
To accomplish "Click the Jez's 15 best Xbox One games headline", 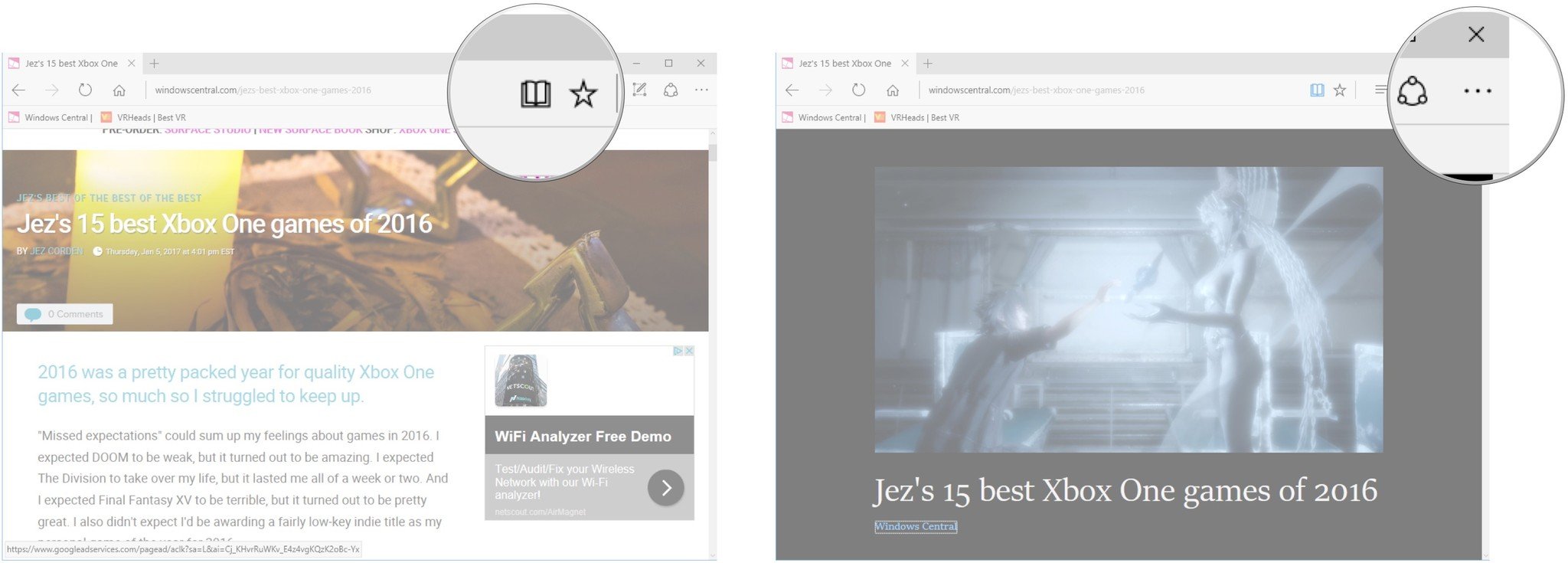I will 224,224.
